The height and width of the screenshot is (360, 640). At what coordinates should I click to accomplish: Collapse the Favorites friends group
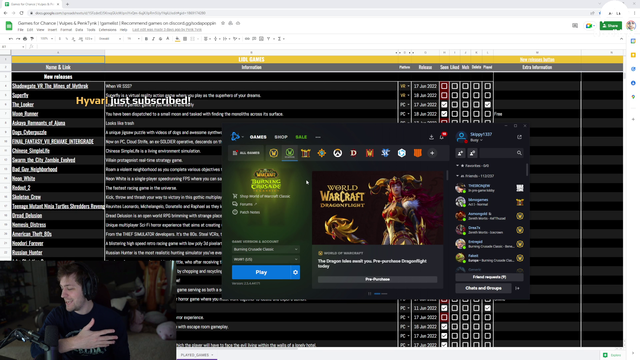click(x=458, y=166)
